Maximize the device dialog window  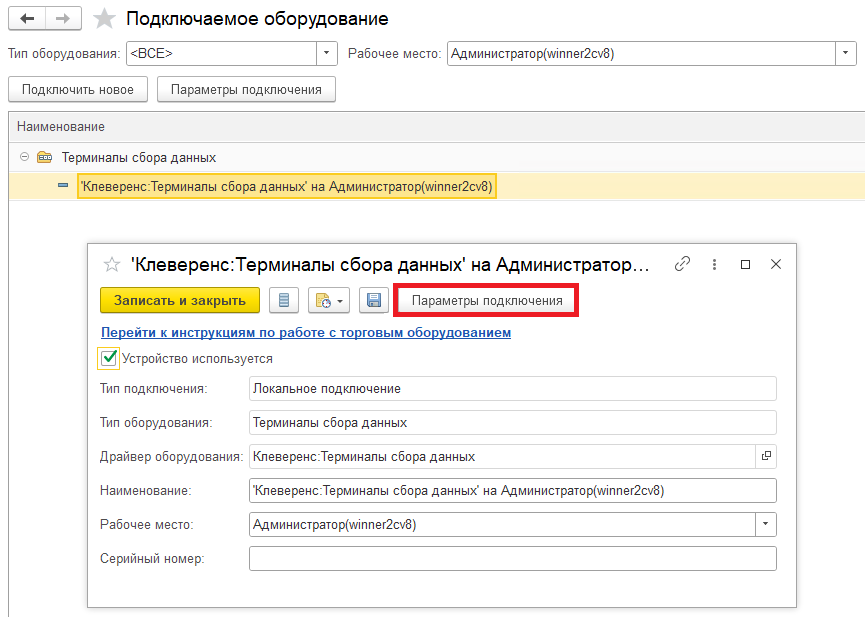(745, 264)
